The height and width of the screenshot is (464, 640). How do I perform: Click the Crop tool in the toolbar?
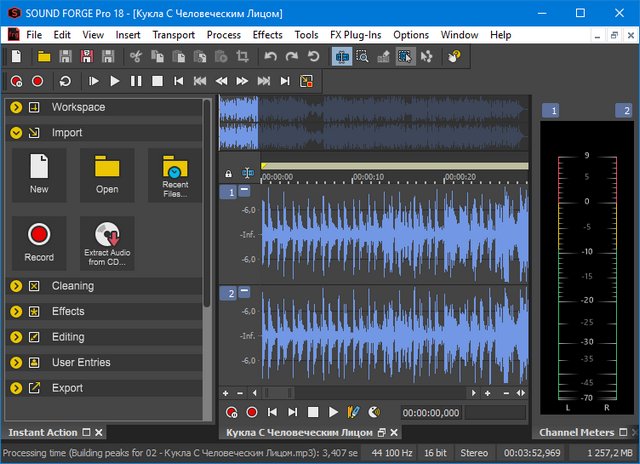(x=242, y=58)
